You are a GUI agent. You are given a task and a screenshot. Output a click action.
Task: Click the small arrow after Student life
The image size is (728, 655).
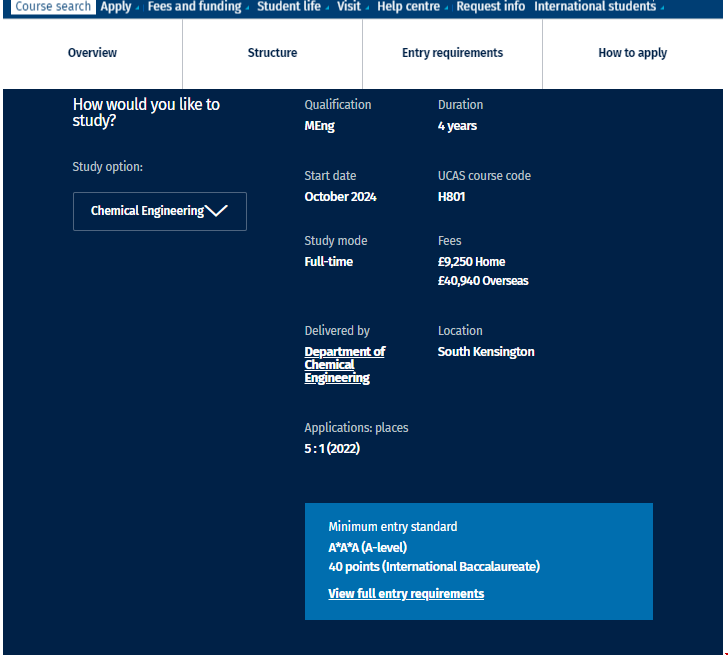coord(327,9)
